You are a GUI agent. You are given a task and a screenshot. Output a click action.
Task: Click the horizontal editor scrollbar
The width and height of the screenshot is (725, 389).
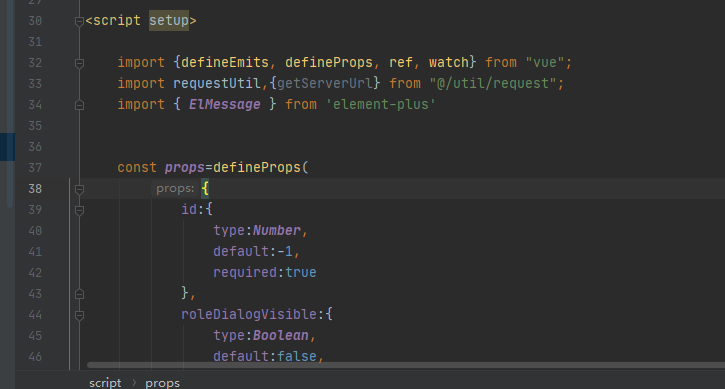click(x=406, y=365)
